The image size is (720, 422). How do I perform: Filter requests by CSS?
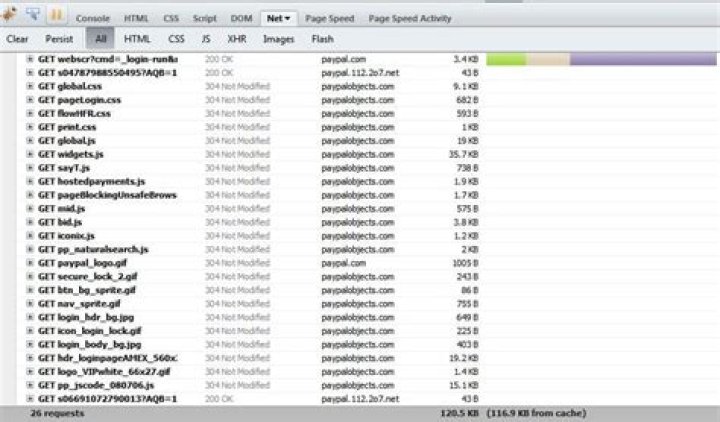tap(176, 39)
